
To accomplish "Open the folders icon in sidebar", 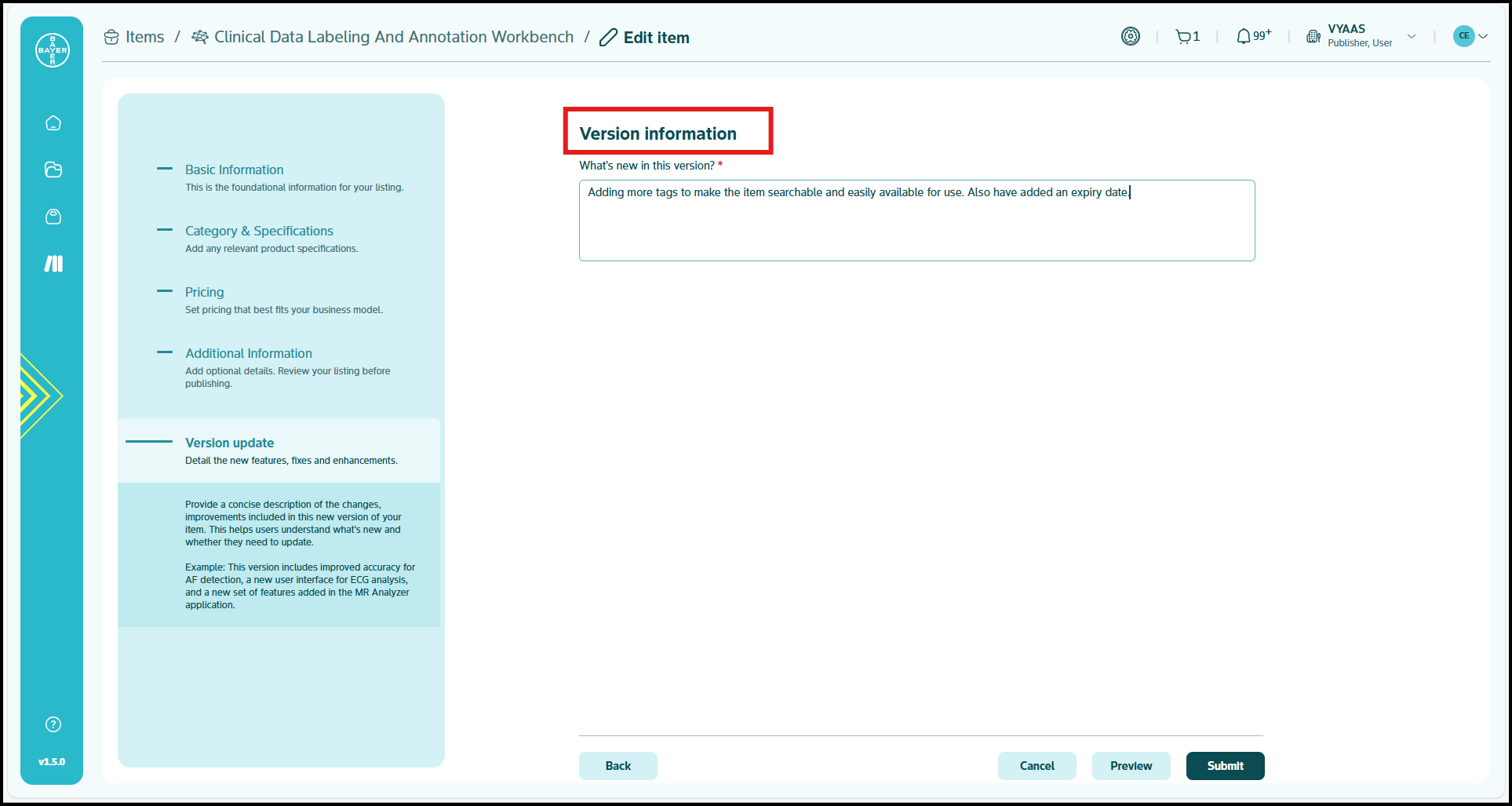I will [x=53, y=170].
